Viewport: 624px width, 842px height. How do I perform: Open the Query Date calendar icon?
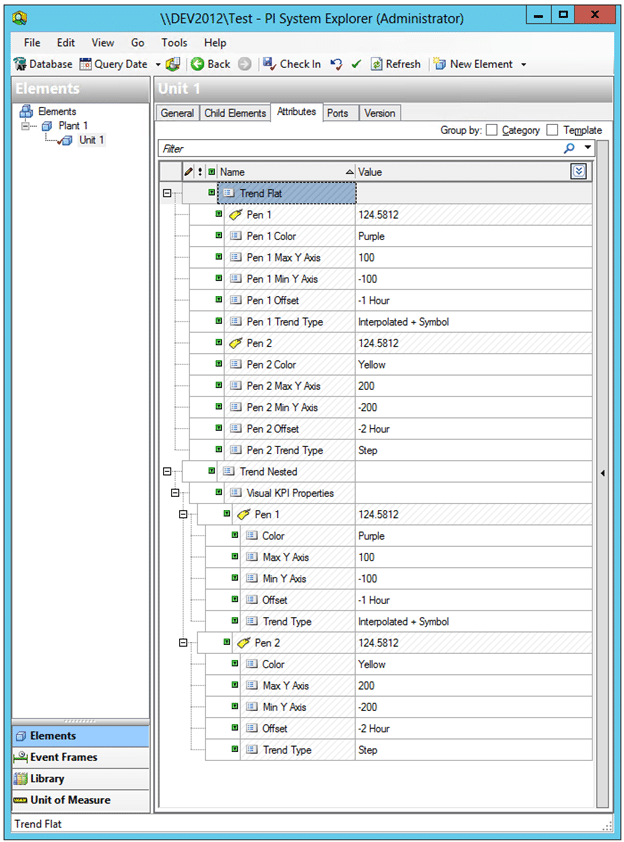(x=86, y=64)
